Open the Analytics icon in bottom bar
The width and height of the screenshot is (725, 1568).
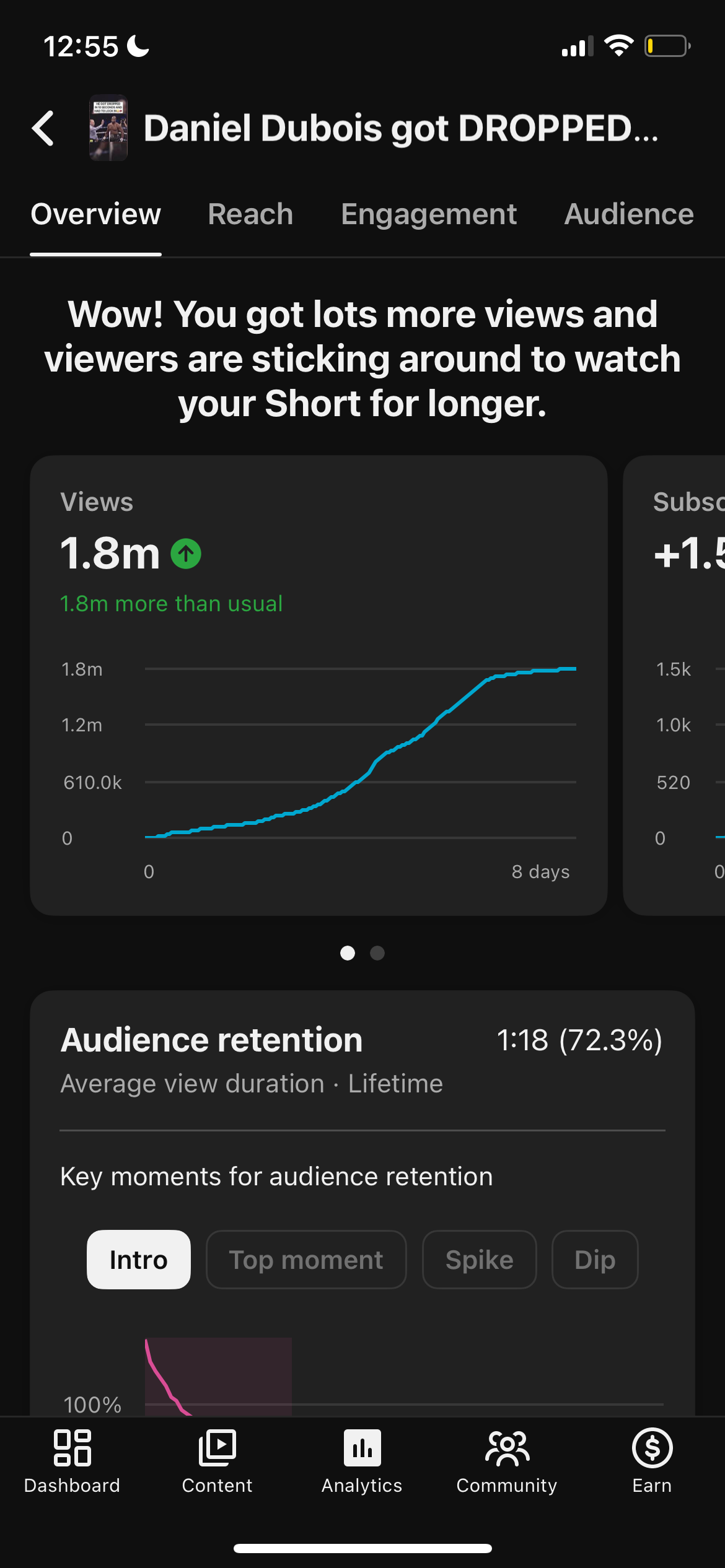coord(362,1448)
